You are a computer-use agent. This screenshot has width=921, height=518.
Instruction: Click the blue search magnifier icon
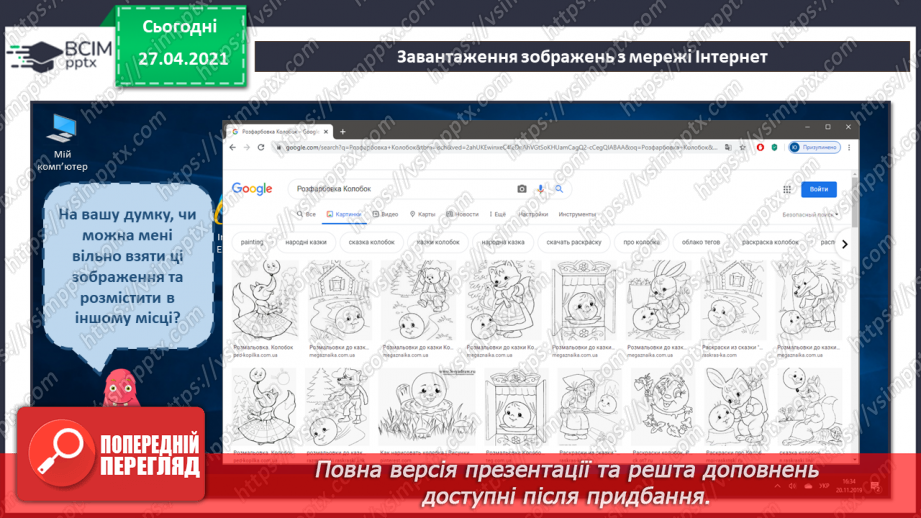click(x=559, y=189)
